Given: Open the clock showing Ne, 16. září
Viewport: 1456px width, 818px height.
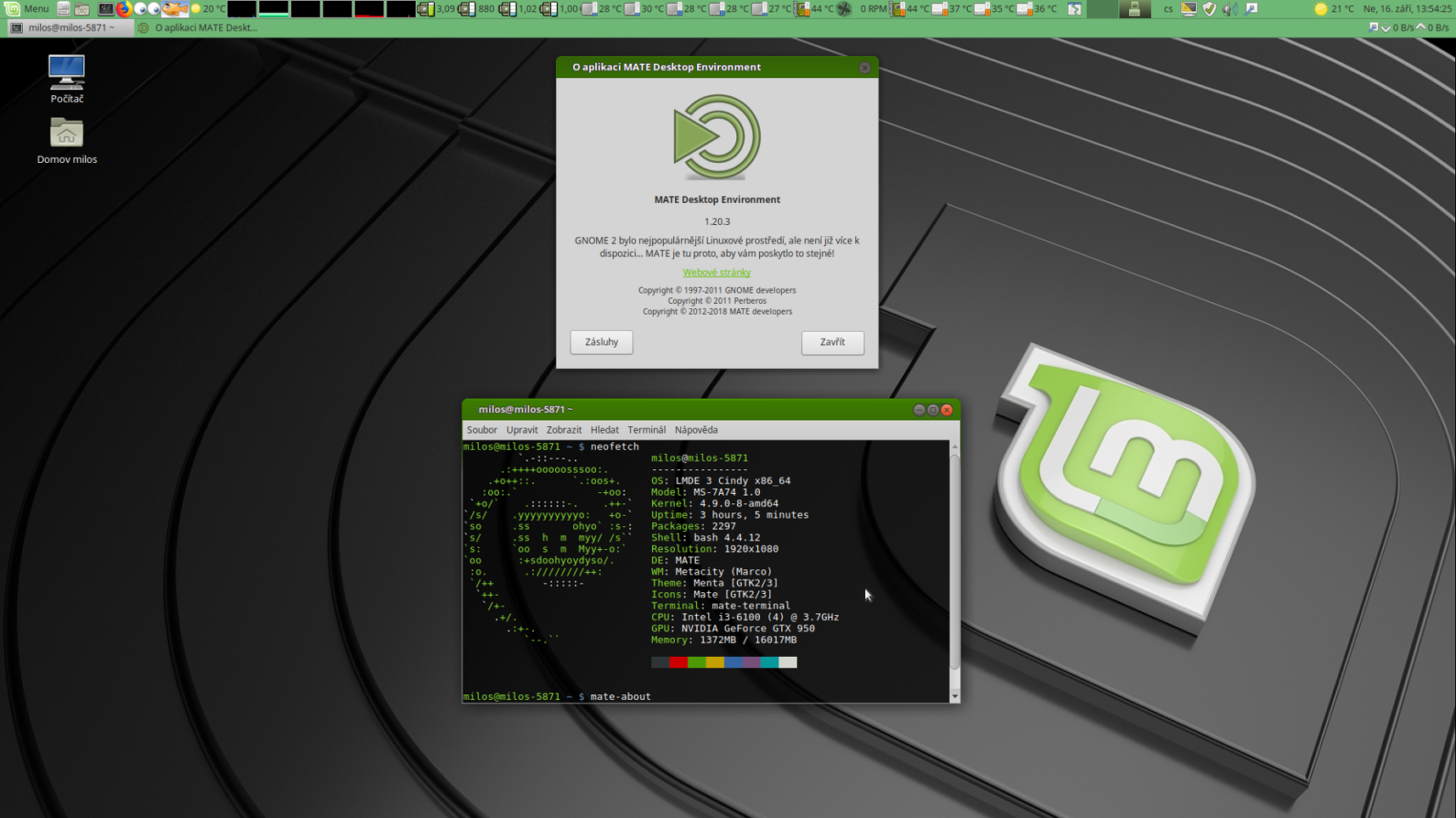Looking at the screenshot, I should [x=1407, y=8].
